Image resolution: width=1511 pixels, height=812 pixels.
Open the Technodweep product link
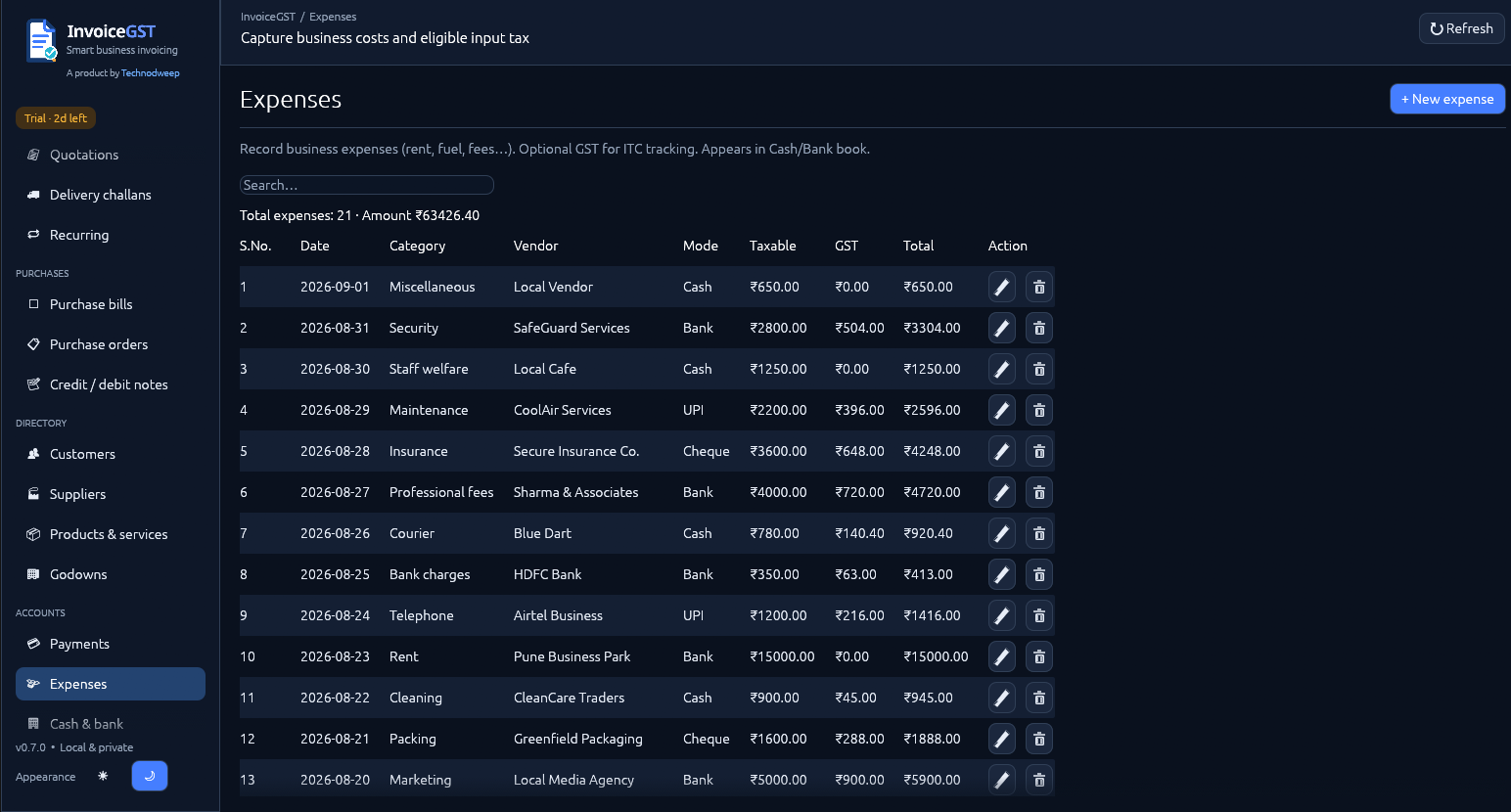point(151,73)
